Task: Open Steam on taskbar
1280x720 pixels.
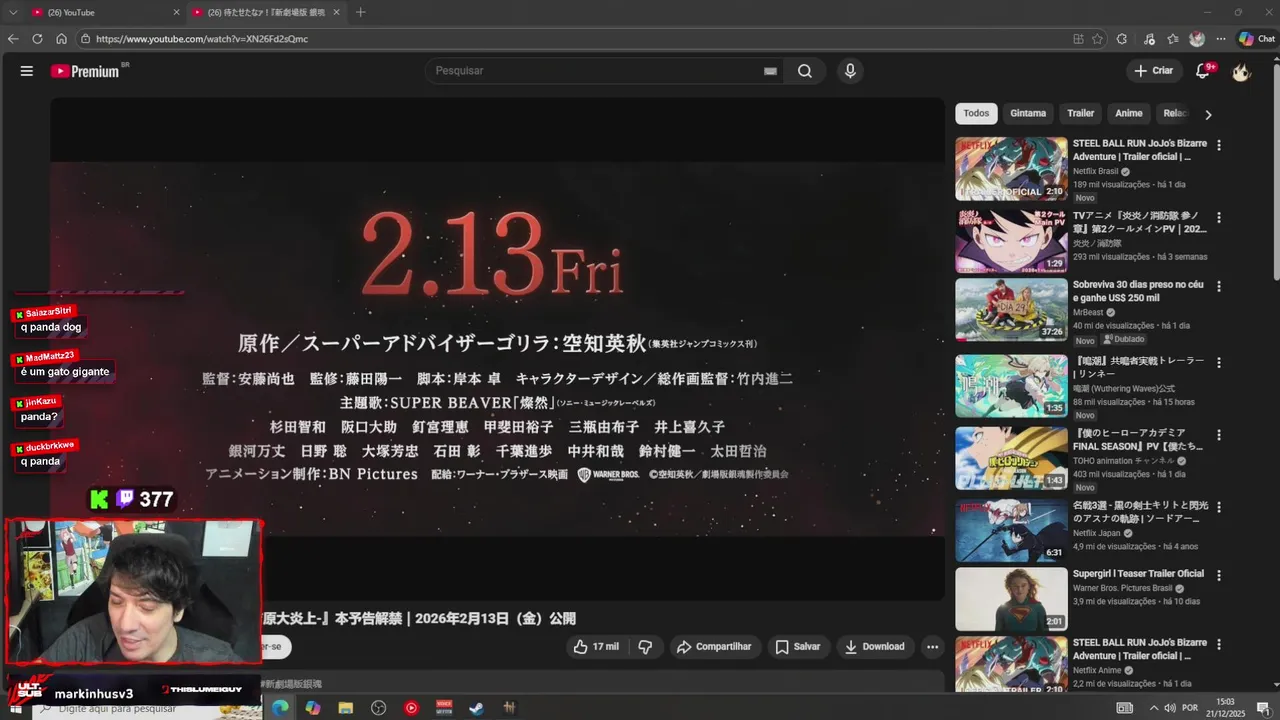Action: pos(477,708)
